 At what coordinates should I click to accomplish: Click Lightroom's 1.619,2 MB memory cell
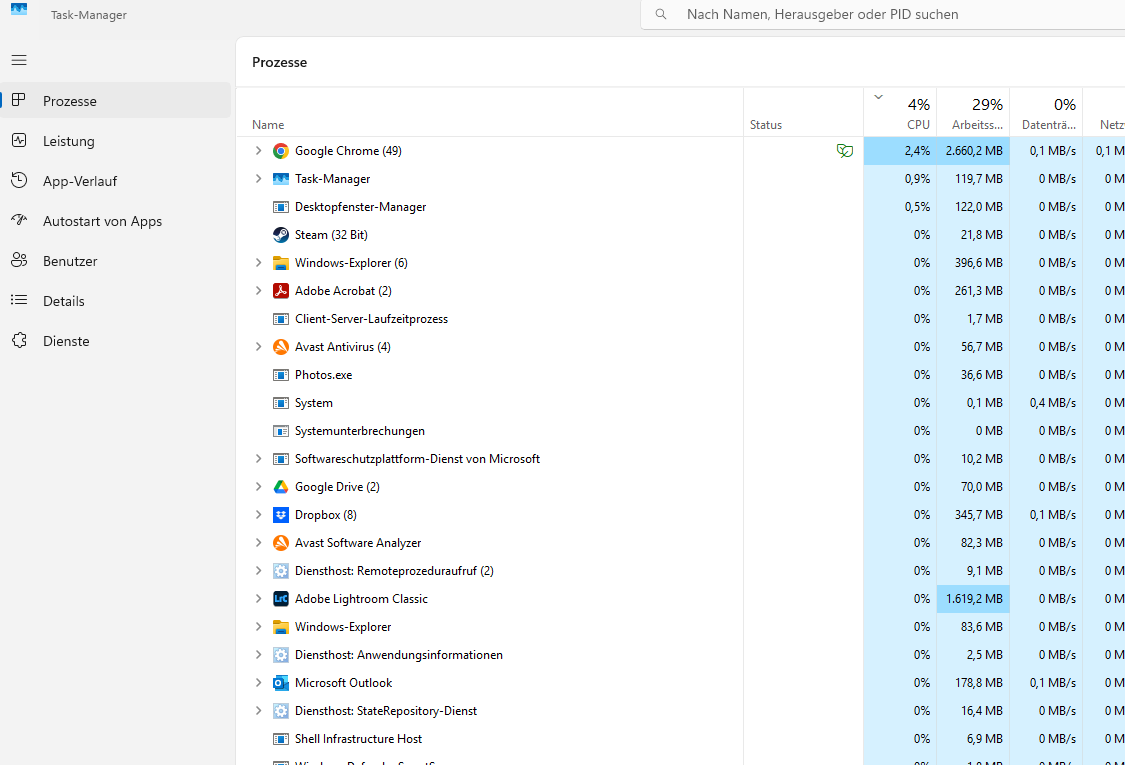click(973, 599)
